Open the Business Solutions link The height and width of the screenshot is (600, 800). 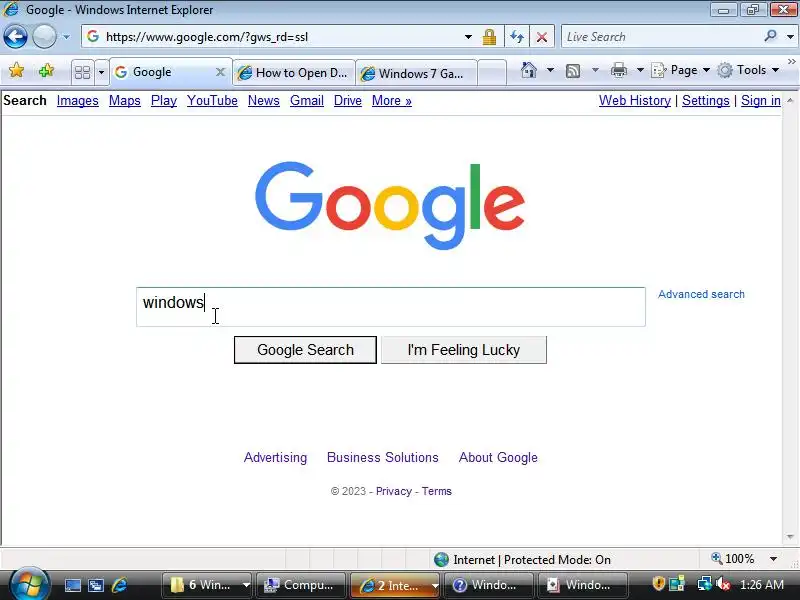383,457
